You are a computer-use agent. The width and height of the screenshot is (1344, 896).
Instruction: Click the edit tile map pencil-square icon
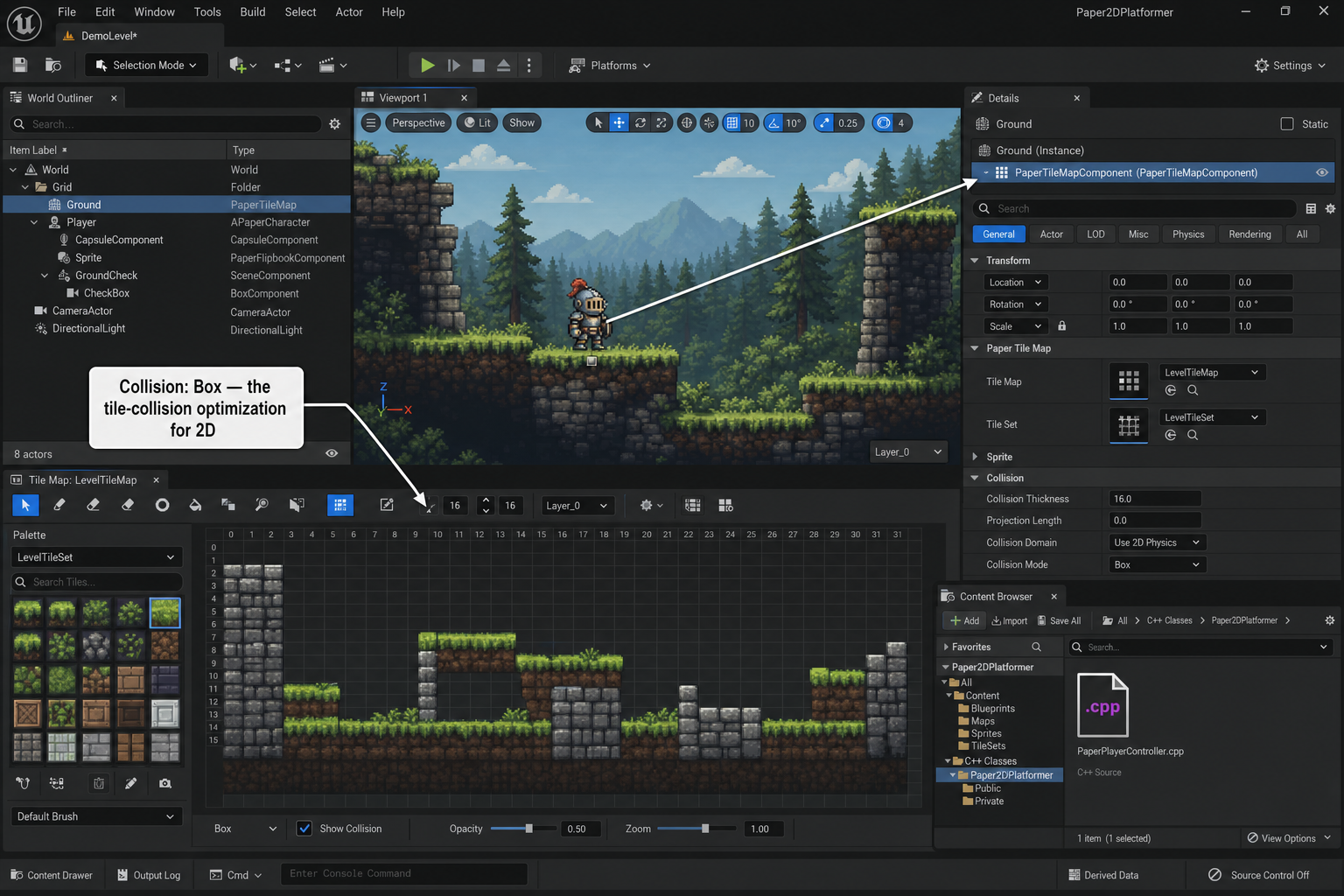387,505
